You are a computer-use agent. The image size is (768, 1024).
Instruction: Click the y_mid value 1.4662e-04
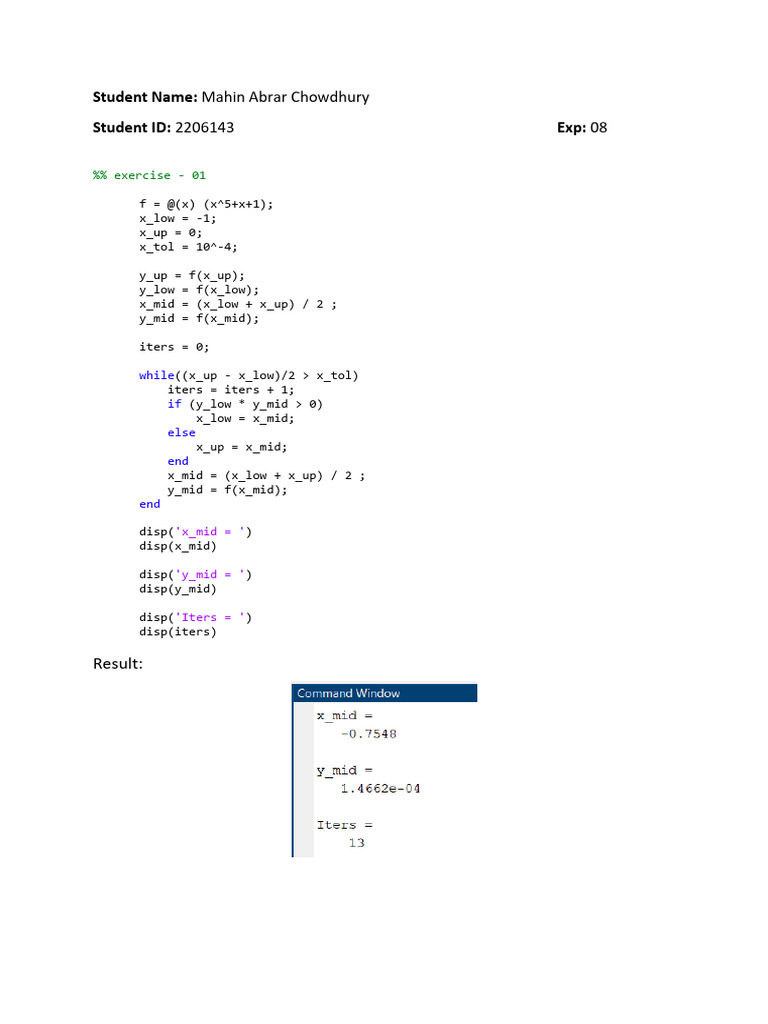point(380,789)
